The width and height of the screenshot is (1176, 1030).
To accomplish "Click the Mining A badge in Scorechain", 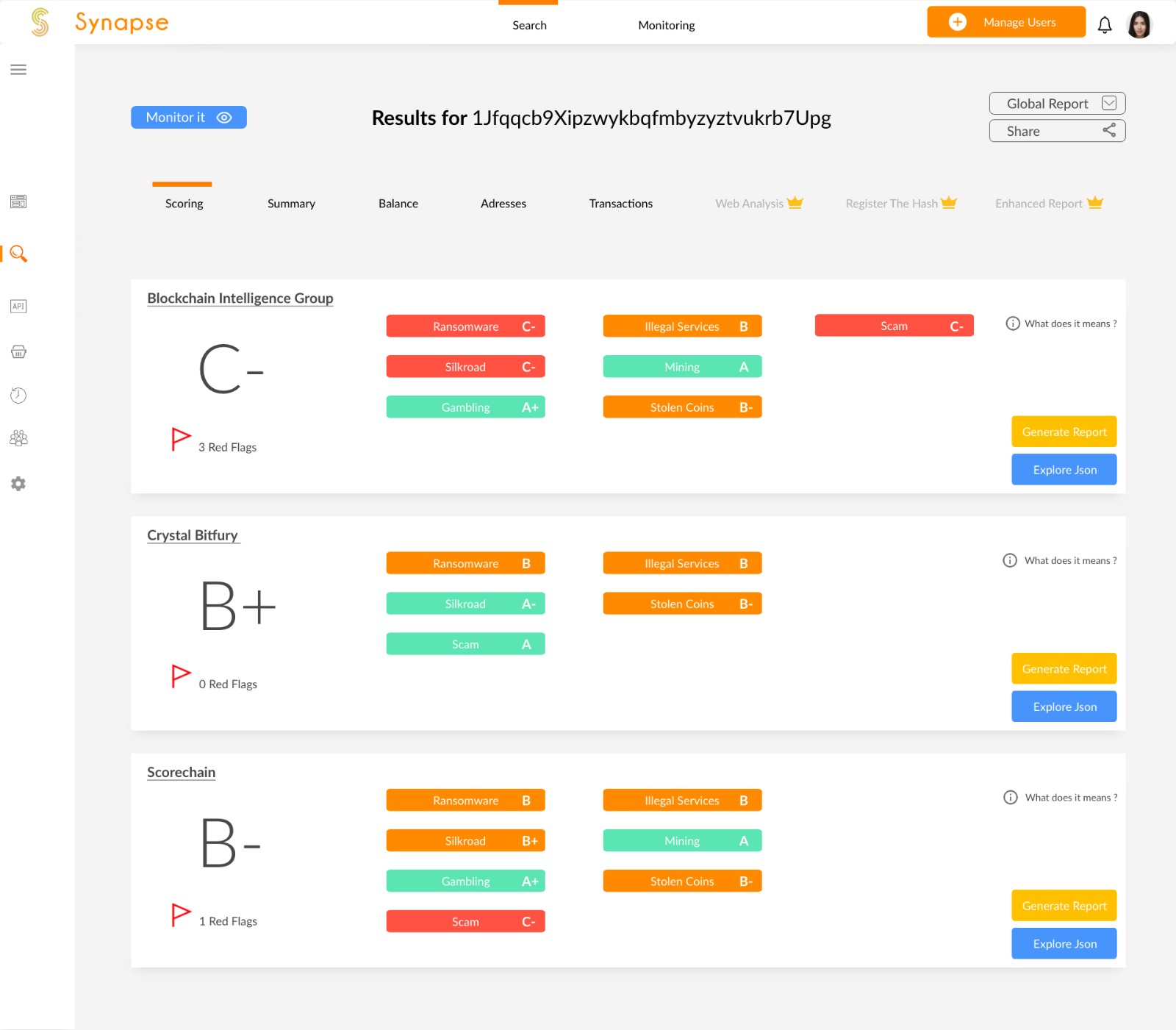I will coord(683,841).
